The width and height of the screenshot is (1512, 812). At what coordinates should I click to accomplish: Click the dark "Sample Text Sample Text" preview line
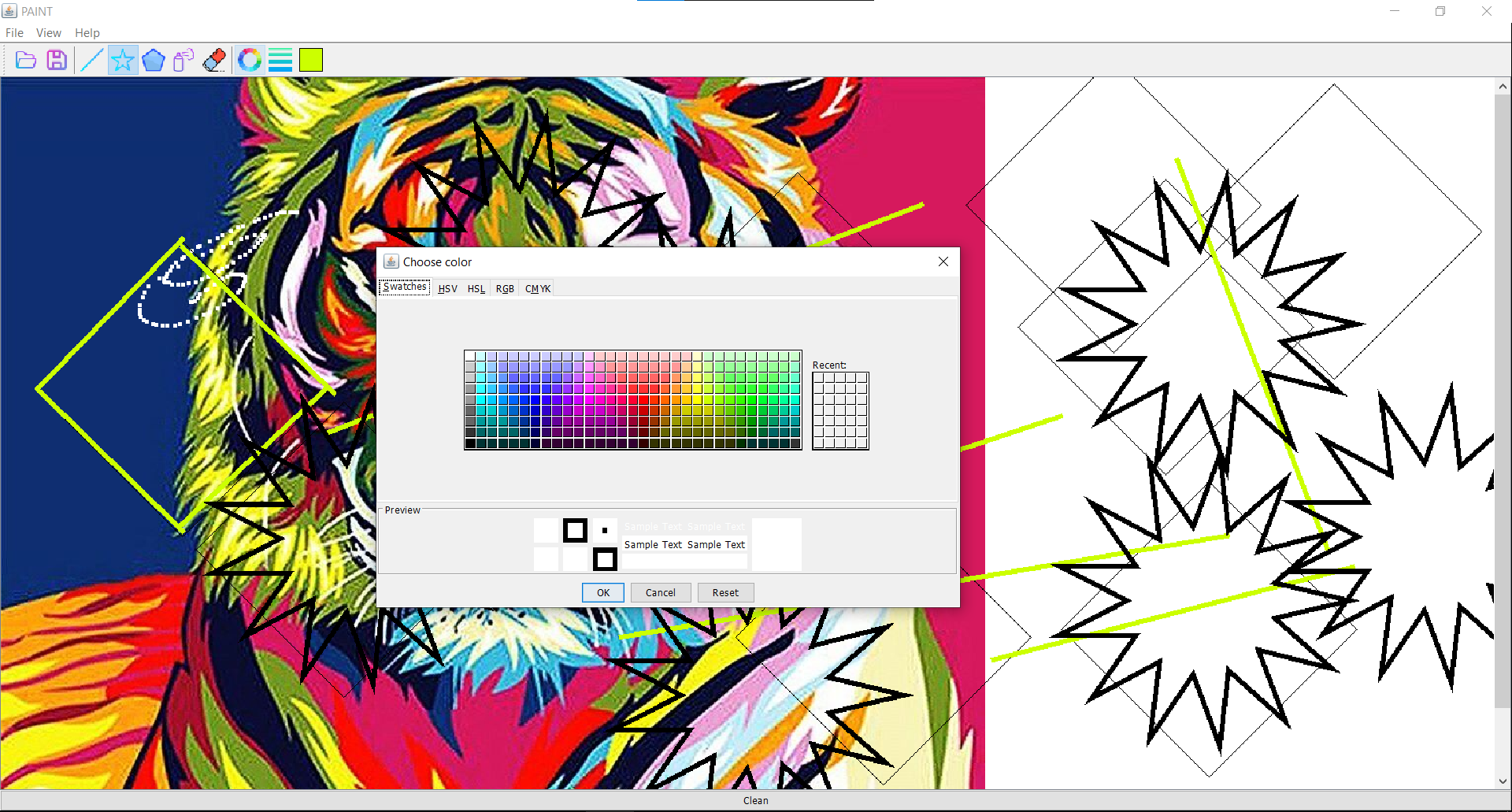coord(684,545)
